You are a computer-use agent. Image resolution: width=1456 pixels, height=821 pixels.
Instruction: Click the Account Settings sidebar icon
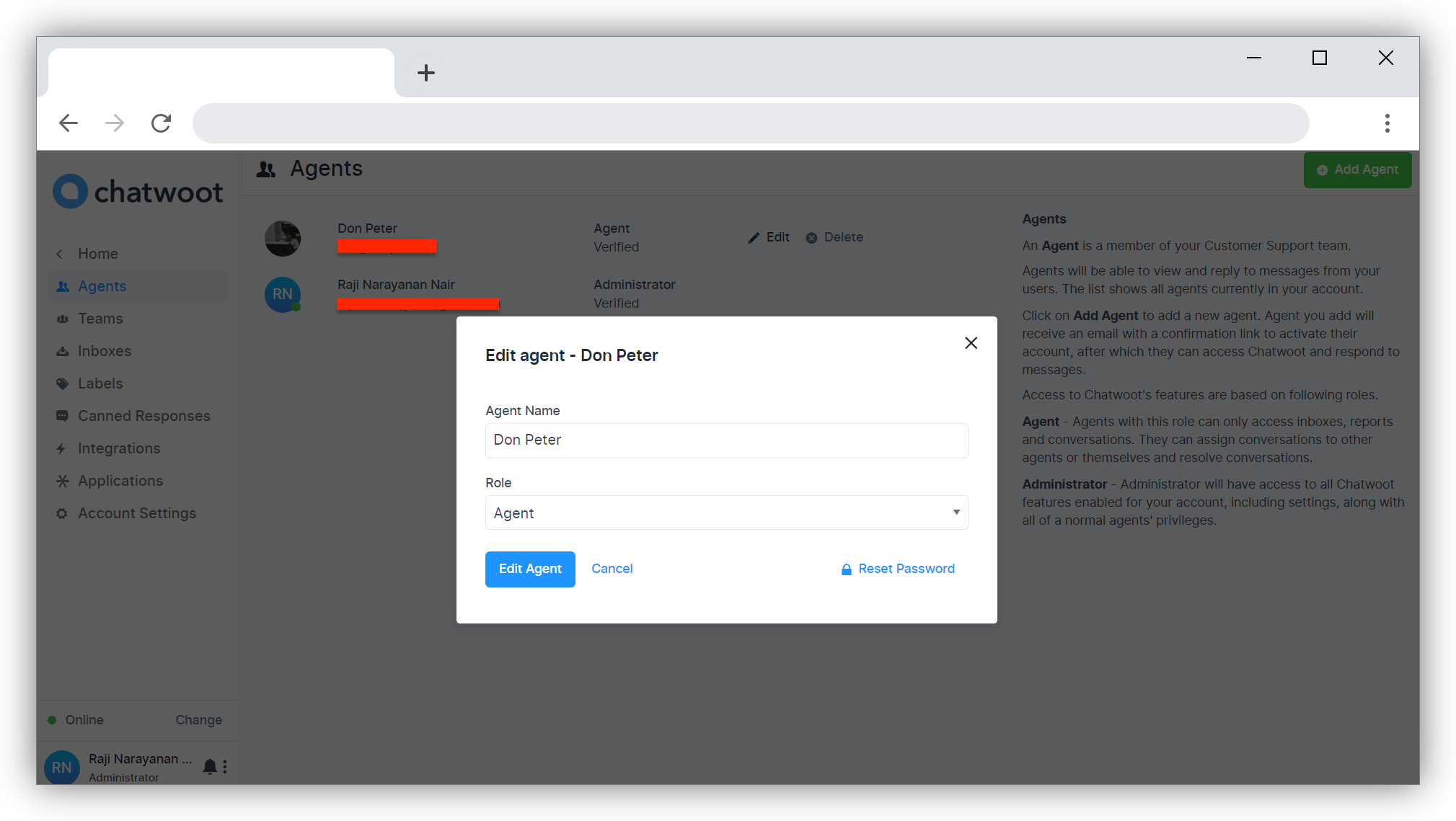coord(62,512)
